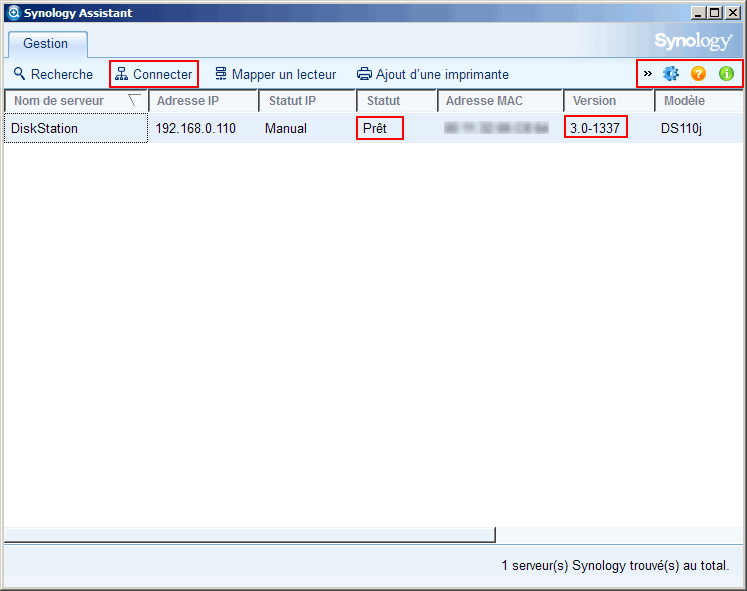Sort by Statut IP column header
The image size is (747, 591).
click(307, 101)
